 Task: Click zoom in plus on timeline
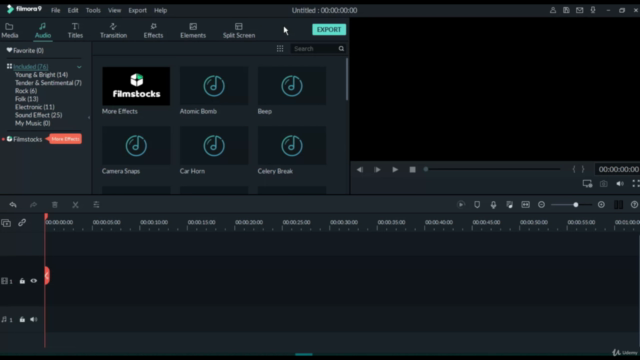pos(601,204)
